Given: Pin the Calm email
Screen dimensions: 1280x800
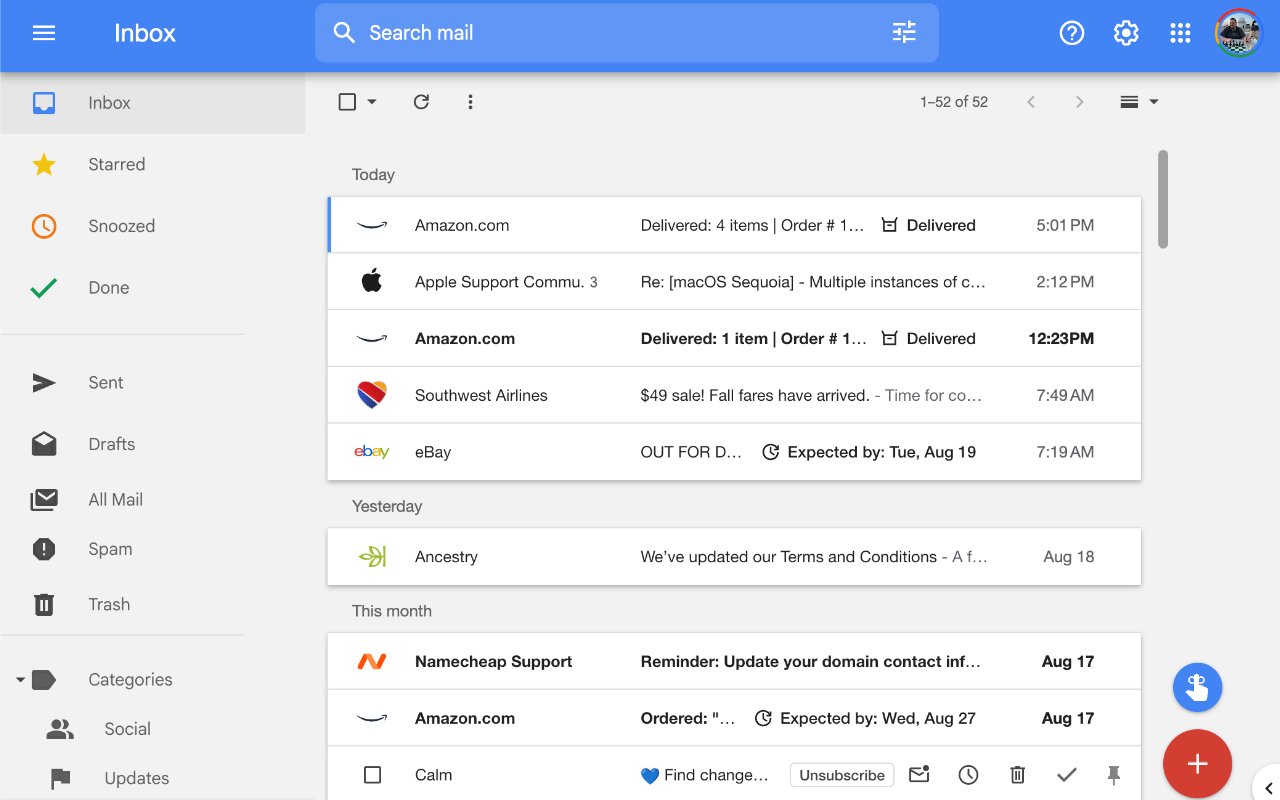Looking at the screenshot, I should (1114, 775).
